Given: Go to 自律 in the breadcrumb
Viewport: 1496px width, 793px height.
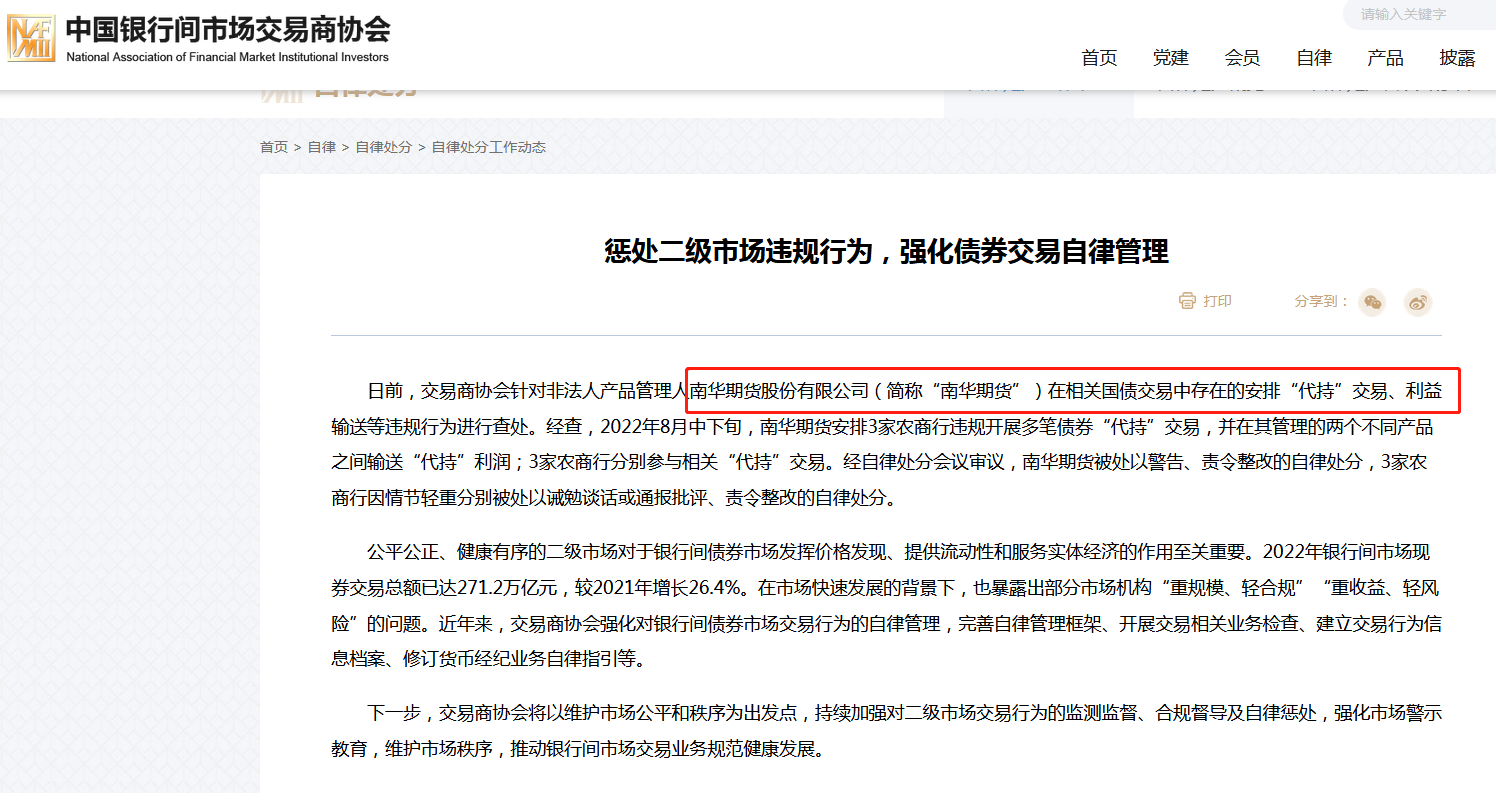Looking at the screenshot, I should [x=321, y=147].
